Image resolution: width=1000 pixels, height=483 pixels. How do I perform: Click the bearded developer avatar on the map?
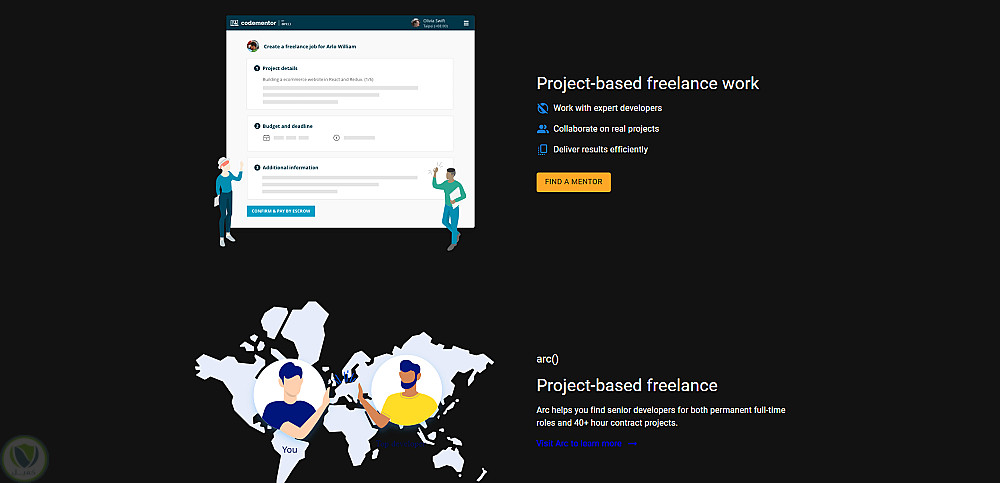point(406,391)
